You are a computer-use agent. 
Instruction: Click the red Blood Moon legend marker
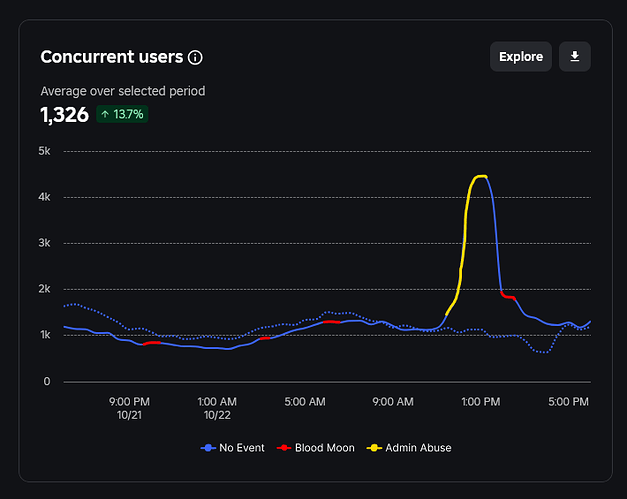coord(284,448)
